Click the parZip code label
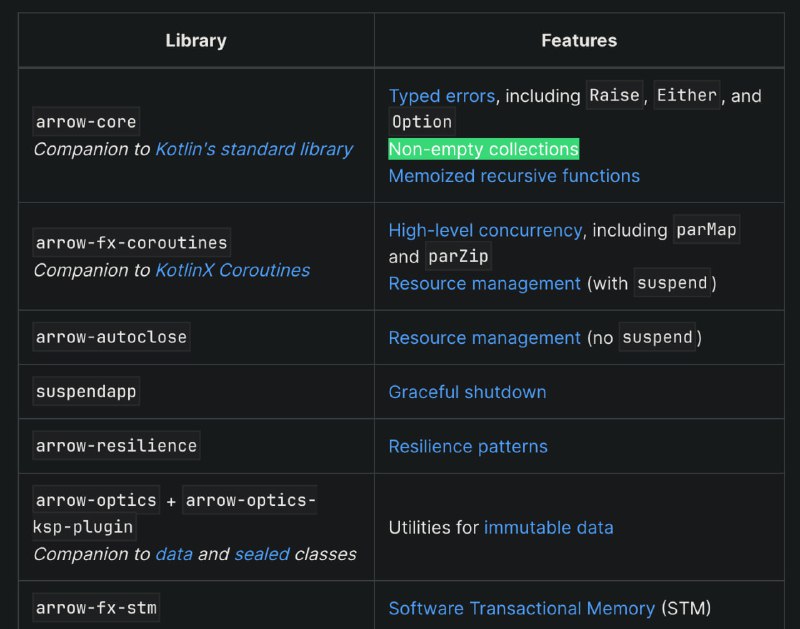 458,256
